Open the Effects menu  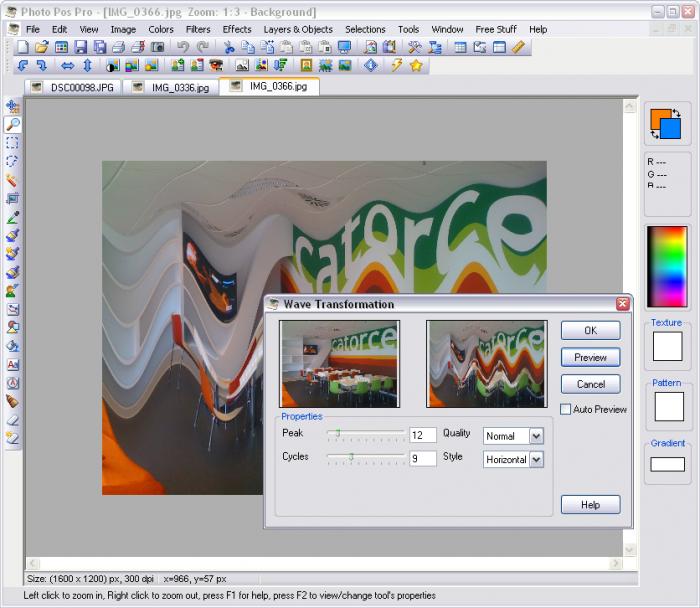click(237, 29)
